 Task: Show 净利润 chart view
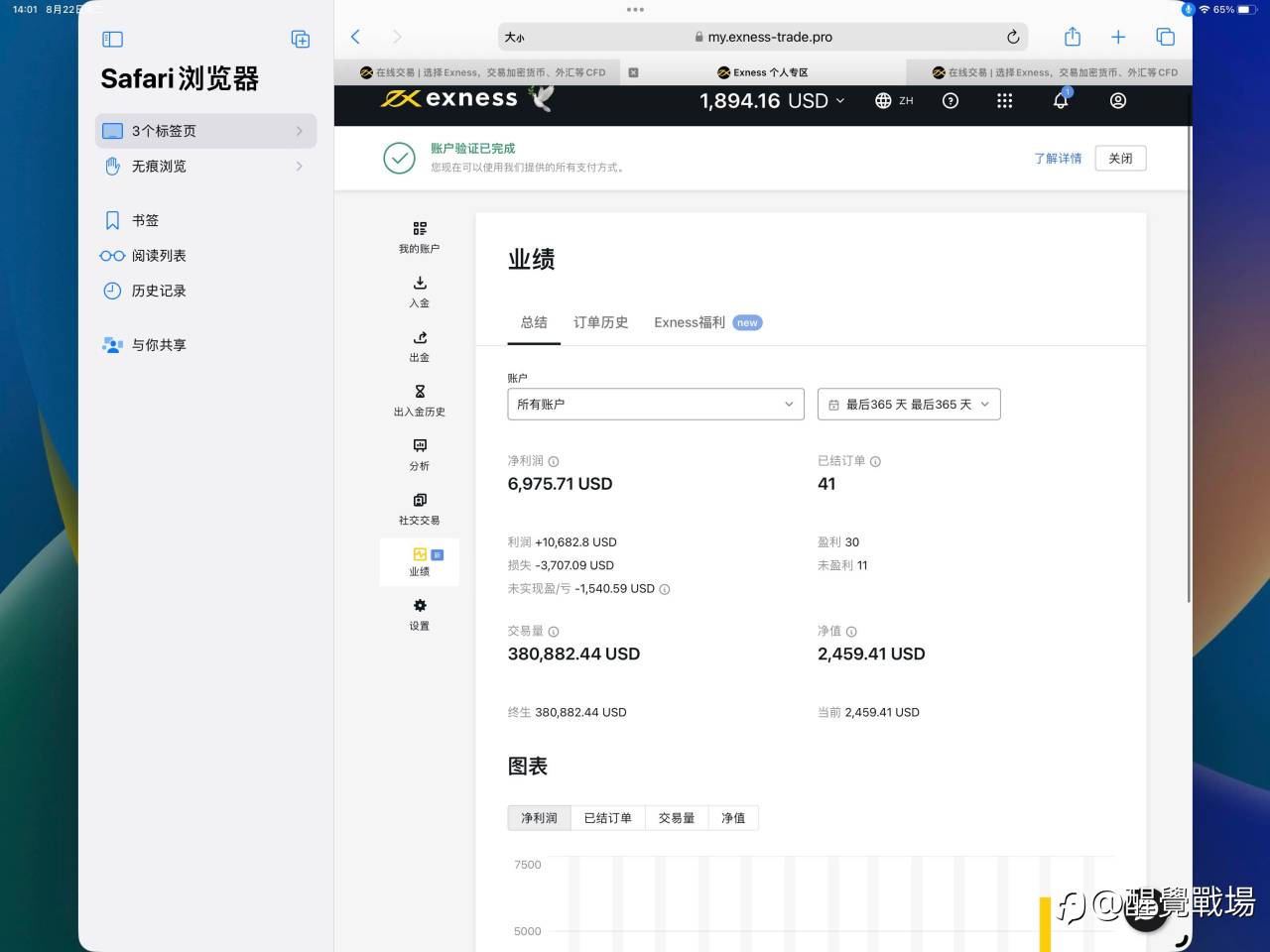pyautogui.click(x=539, y=818)
